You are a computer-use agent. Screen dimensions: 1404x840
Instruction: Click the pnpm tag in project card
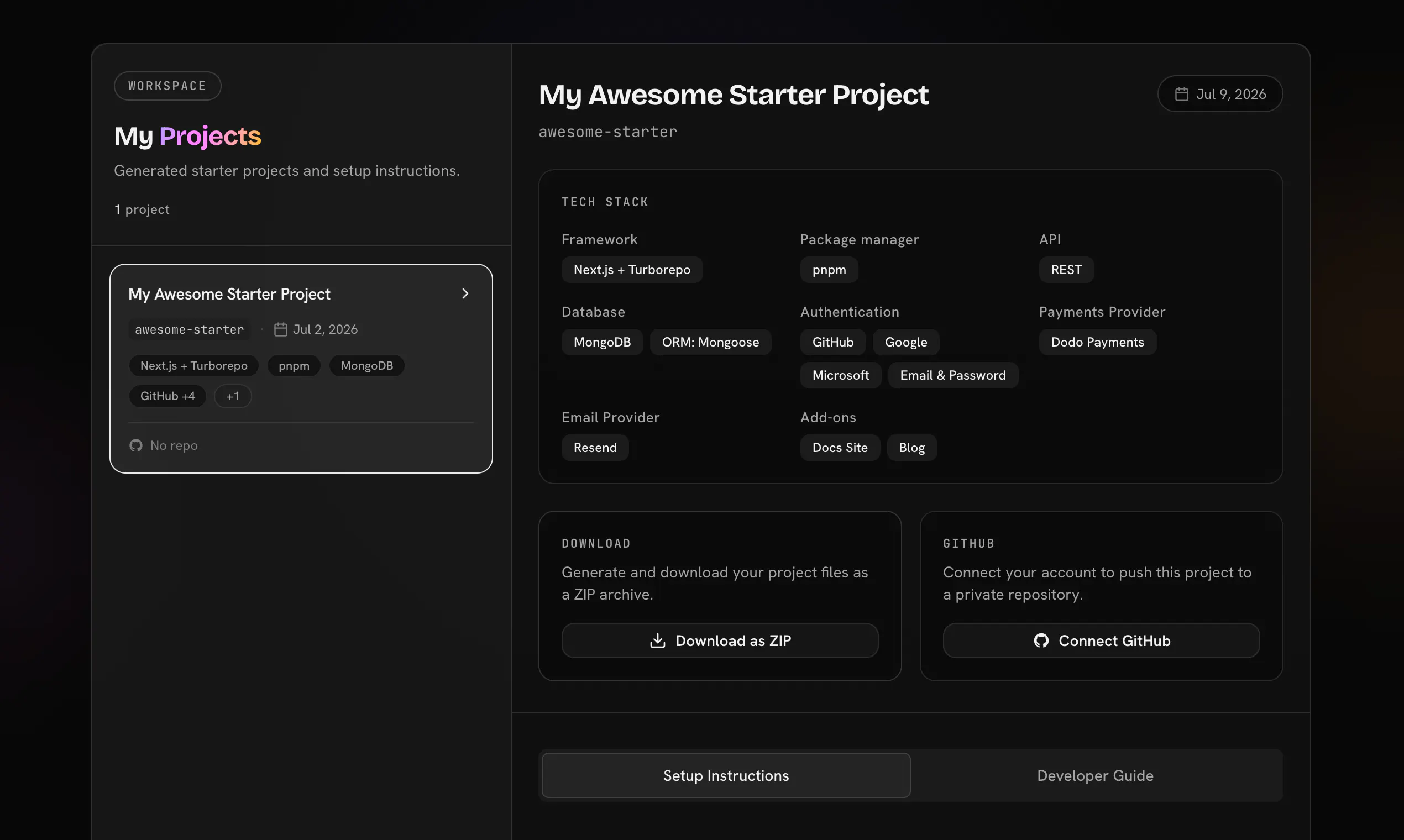point(294,366)
